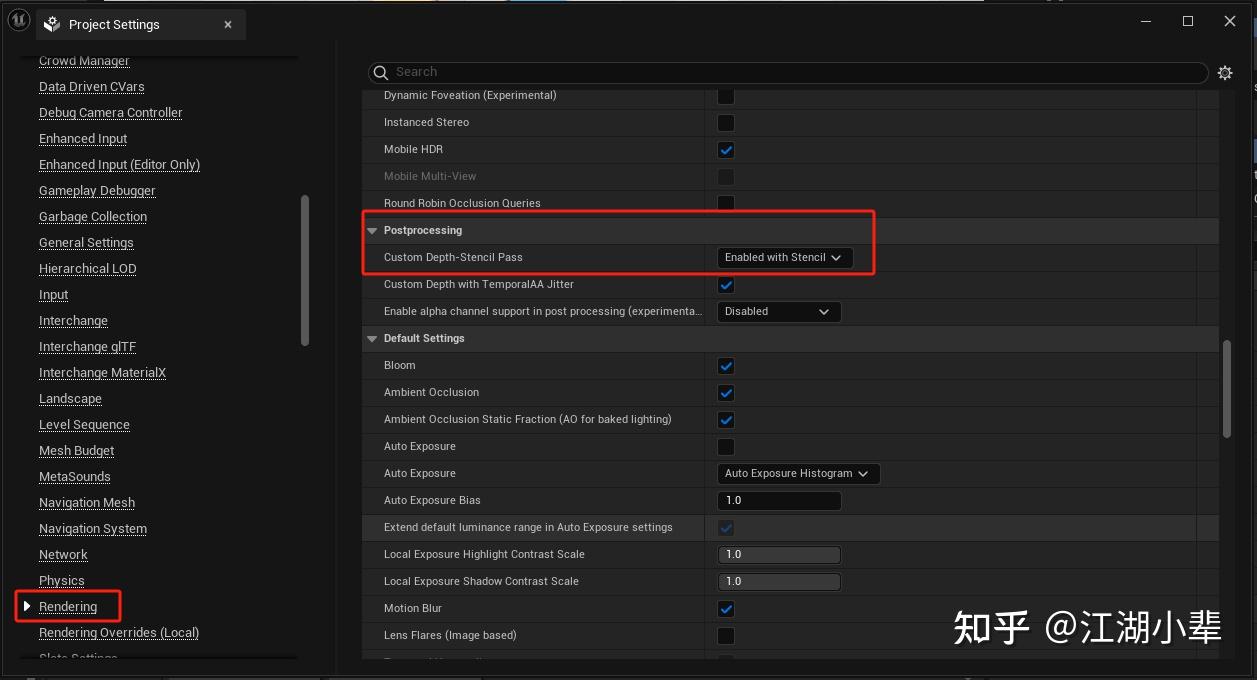Image resolution: width=1257 pixels, height=680 pixels.
Task: Open Custom Depth-Stencil Pass dropdown
Action: point(785,257)
